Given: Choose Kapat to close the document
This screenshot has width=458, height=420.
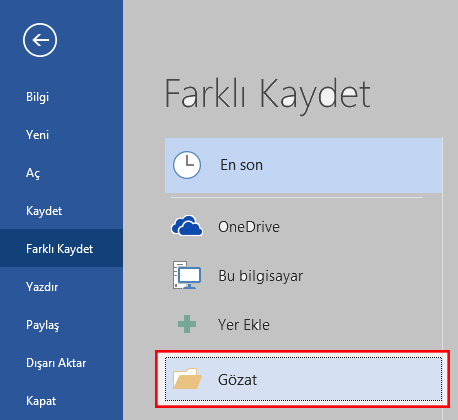Looking at the screenshot, I should point(41,401).
